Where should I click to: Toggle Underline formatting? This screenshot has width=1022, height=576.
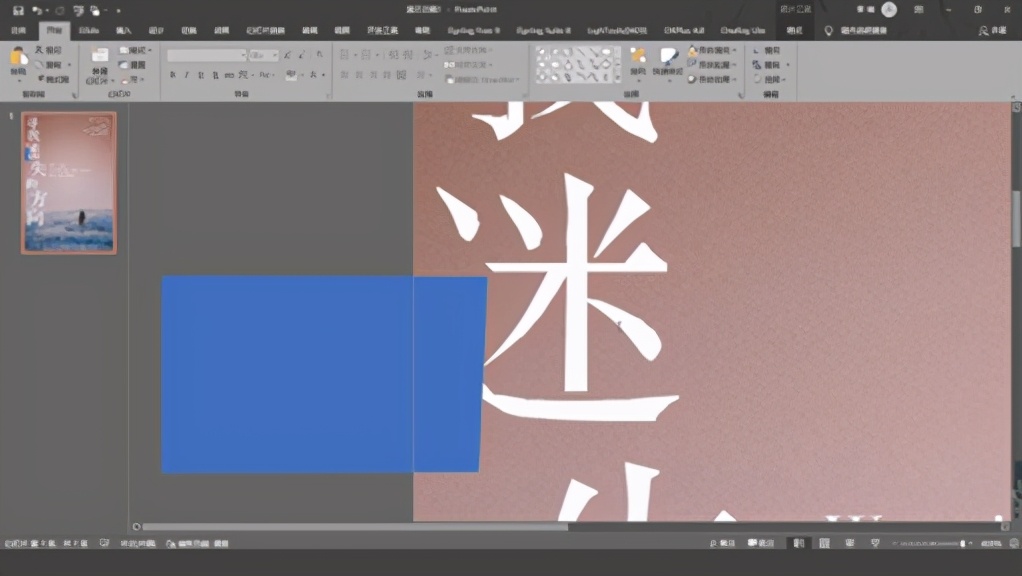coord(201,76)
